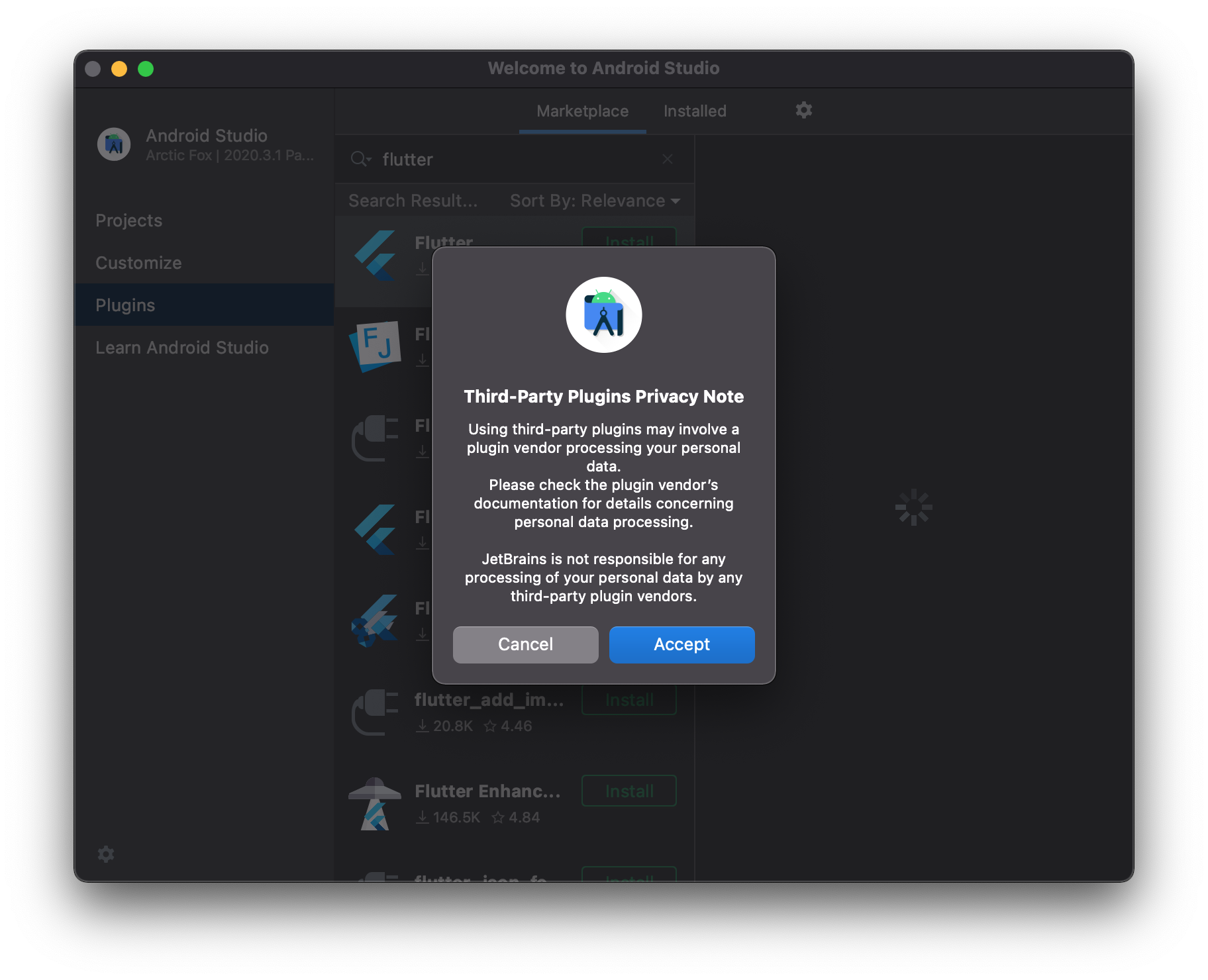Viewport: 1208px width, 980px height.
Task: Open the plugins gear settings menu
Action: 803,110
